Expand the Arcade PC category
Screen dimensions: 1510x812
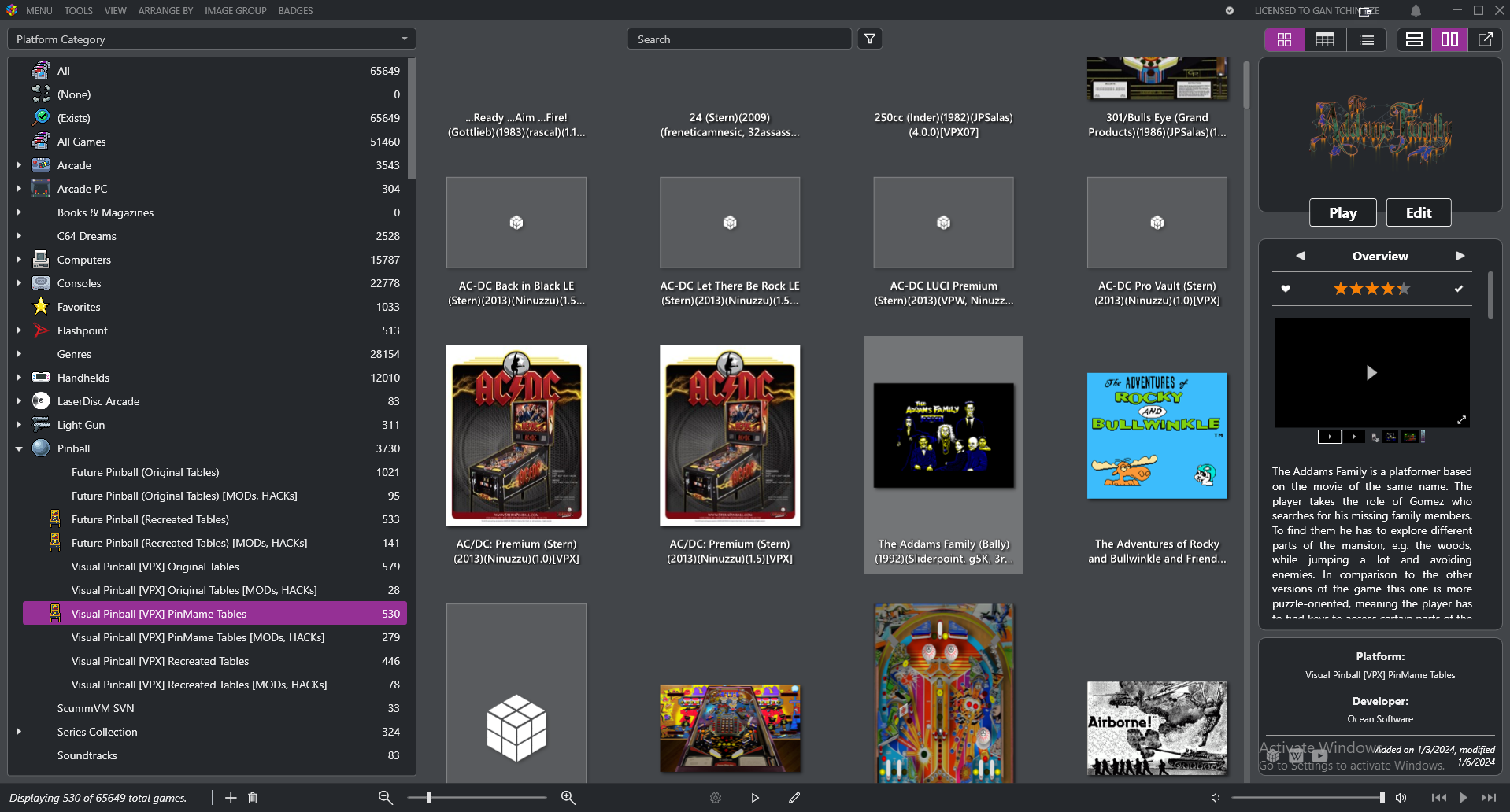pos(18,189)
